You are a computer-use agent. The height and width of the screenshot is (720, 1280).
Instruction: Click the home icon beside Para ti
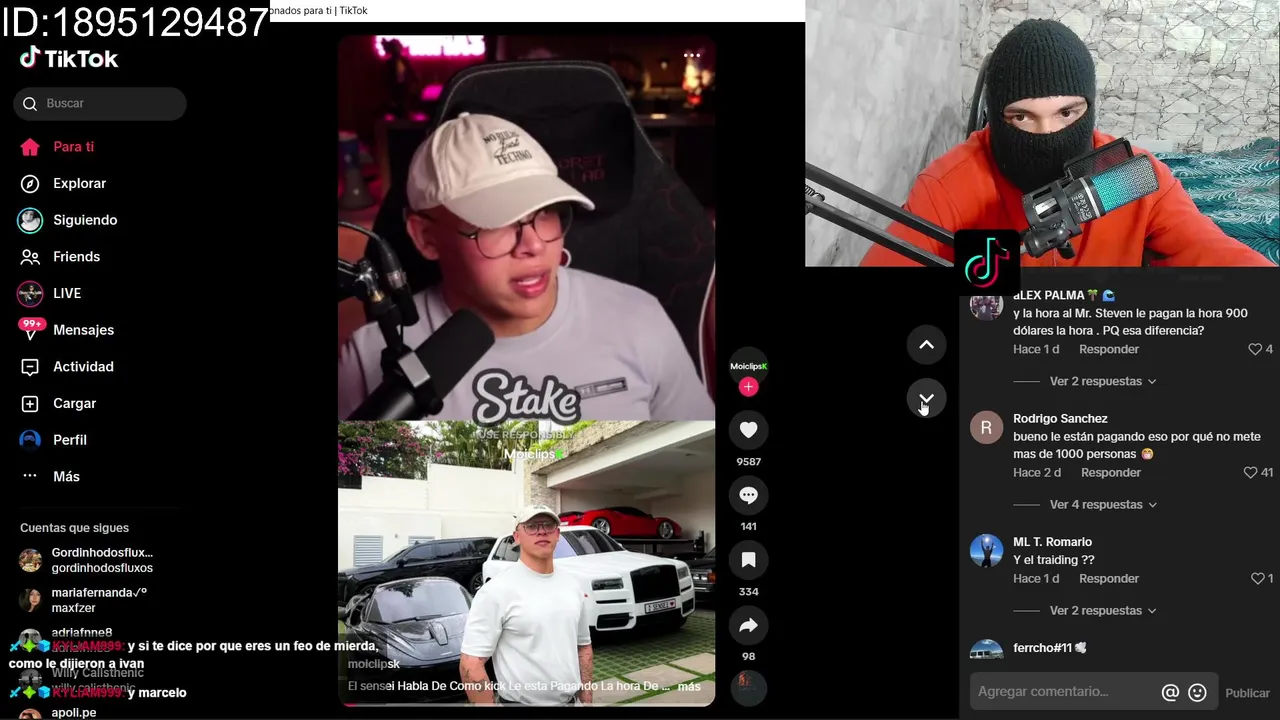[30, 147]
